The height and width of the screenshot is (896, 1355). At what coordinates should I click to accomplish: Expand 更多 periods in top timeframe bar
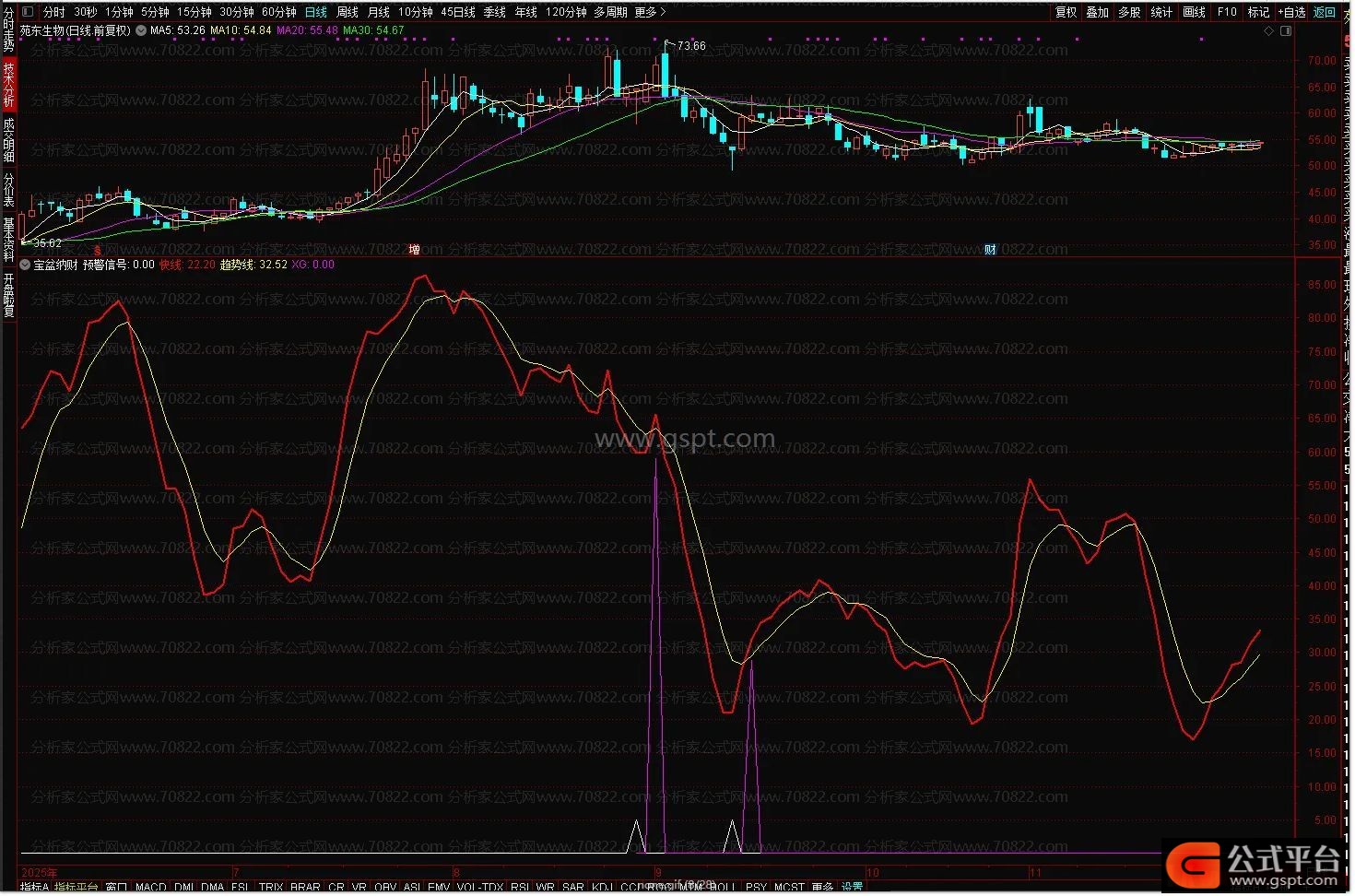pyautogui.click(x=649, y=12)
